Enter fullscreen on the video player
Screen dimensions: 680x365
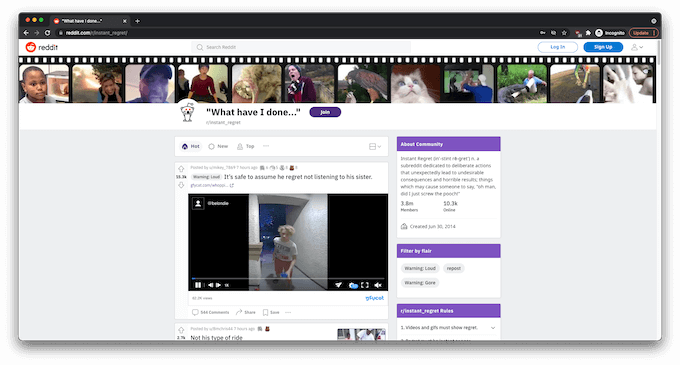point(365,285)
